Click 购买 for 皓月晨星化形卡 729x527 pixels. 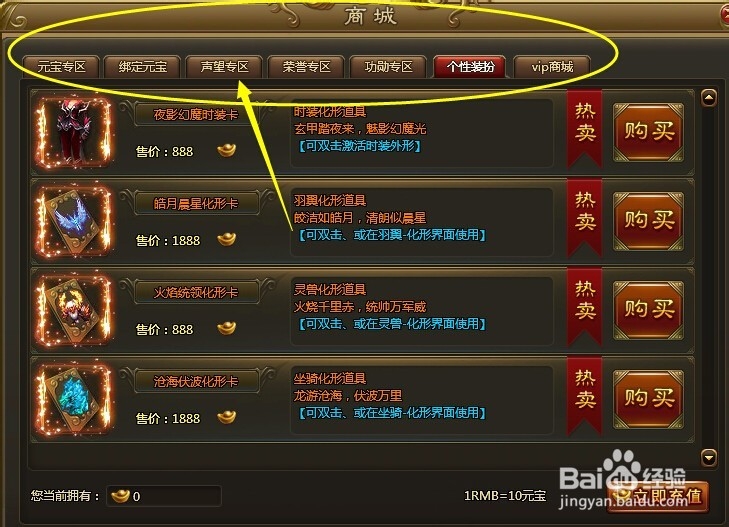pyautogui.click(x=649, y=221)
